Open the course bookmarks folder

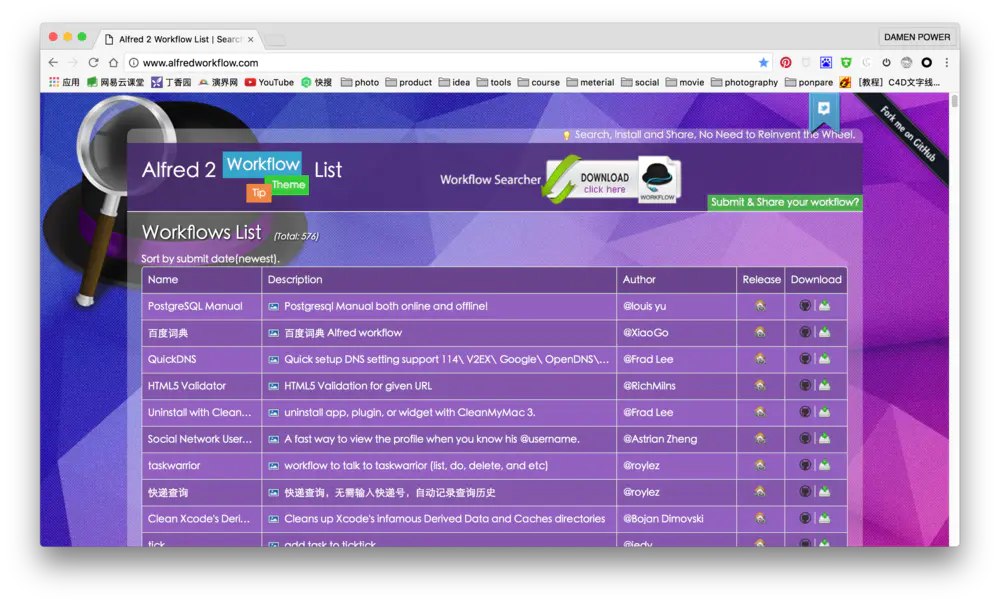539,82
